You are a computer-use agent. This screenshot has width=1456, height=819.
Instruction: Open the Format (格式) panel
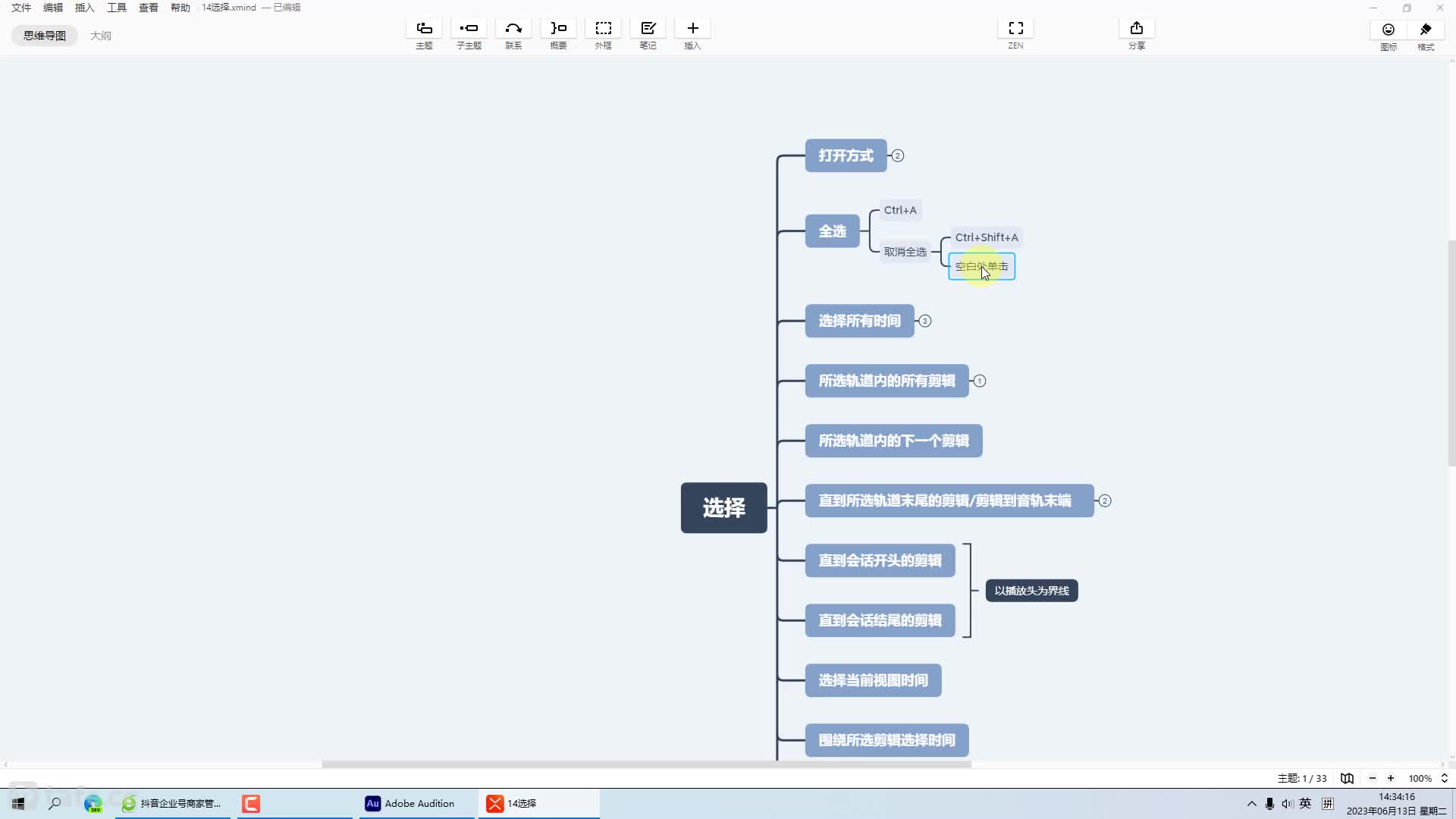[1426, 30]
